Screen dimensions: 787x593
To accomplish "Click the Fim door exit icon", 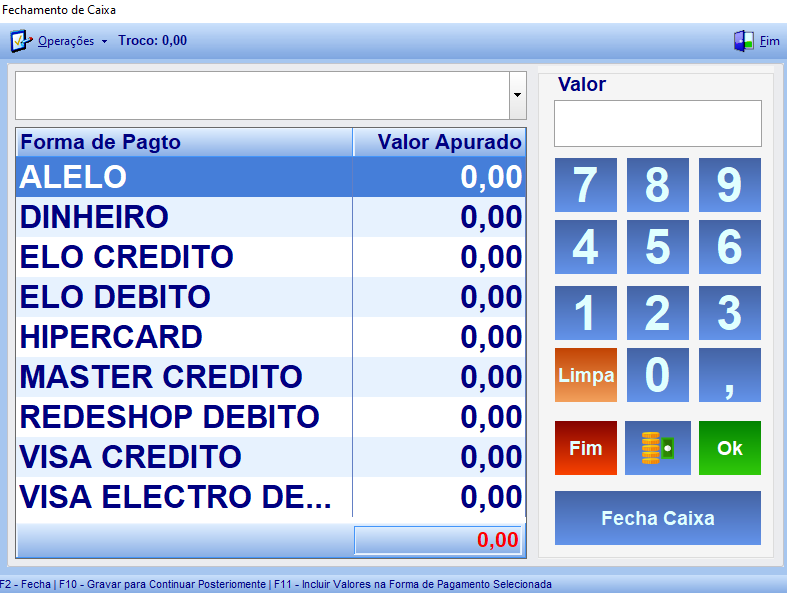I will [x=743, y=41].
